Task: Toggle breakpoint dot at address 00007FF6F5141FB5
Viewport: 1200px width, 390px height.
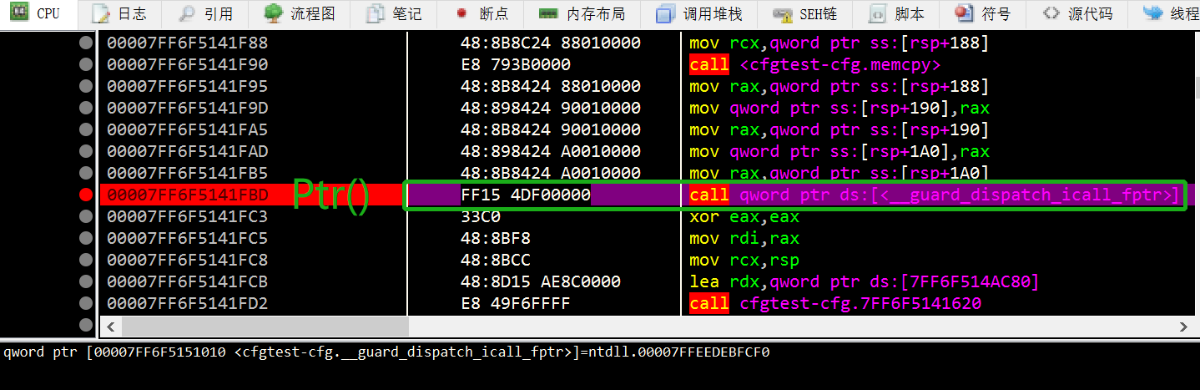Action: tap(85, 173)
